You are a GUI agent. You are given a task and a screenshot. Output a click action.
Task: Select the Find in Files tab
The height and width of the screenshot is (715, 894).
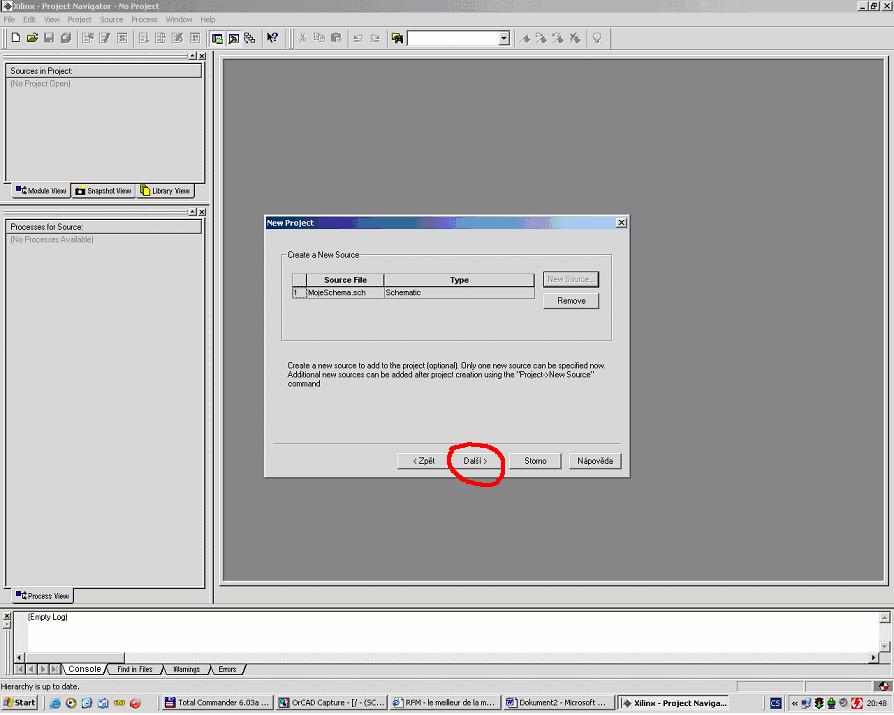[135, 669]
